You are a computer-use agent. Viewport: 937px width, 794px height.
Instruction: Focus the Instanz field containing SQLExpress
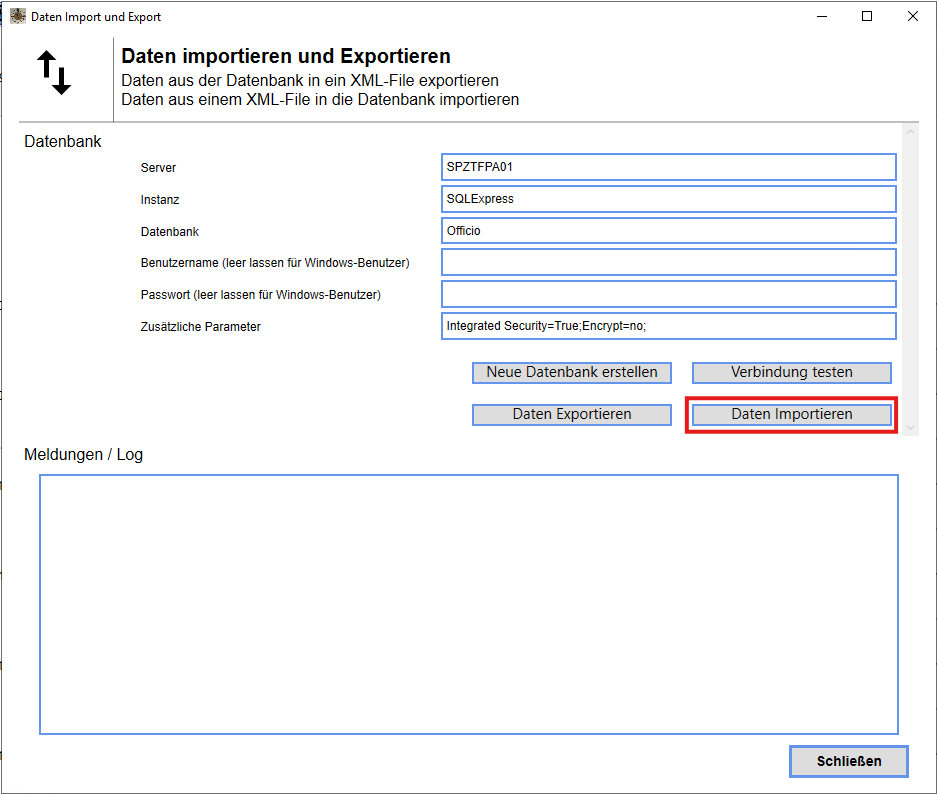(x=668, y=199)
